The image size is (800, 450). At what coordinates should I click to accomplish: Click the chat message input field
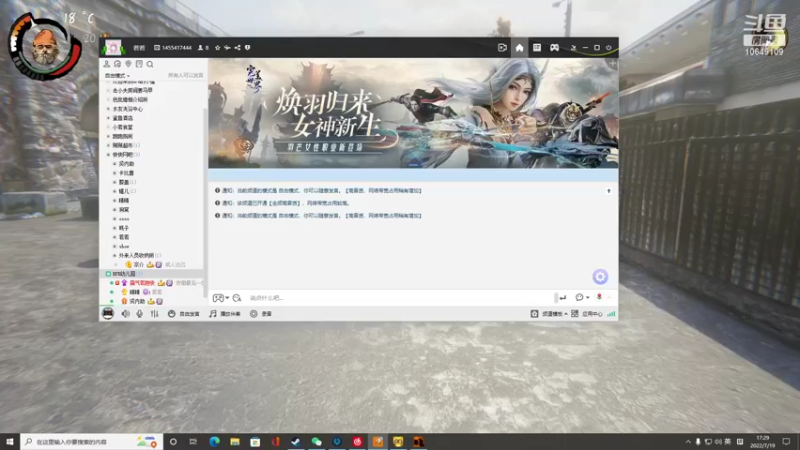point(399,297)
